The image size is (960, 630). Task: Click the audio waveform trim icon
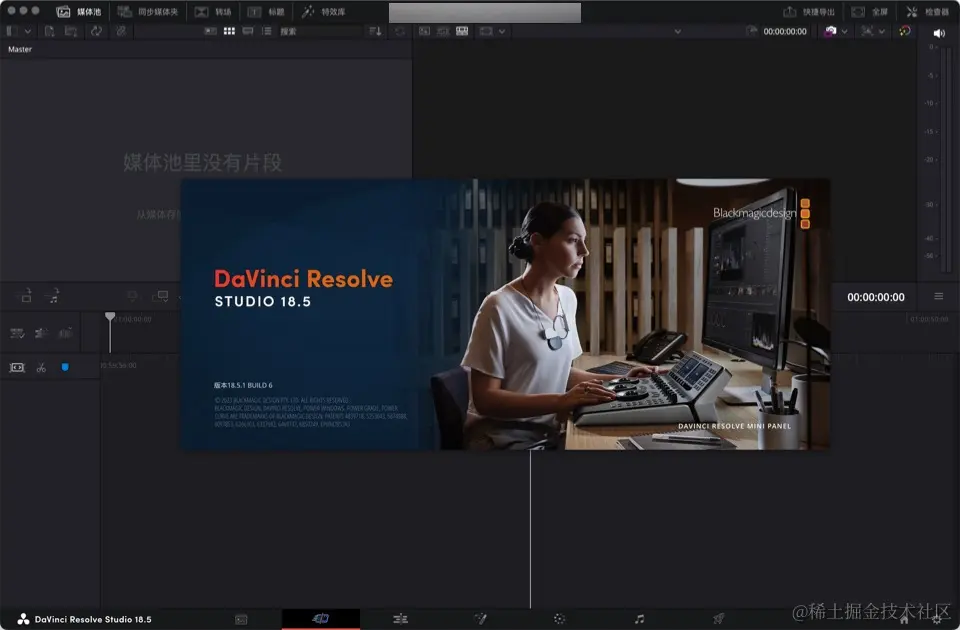pos(65,333)
